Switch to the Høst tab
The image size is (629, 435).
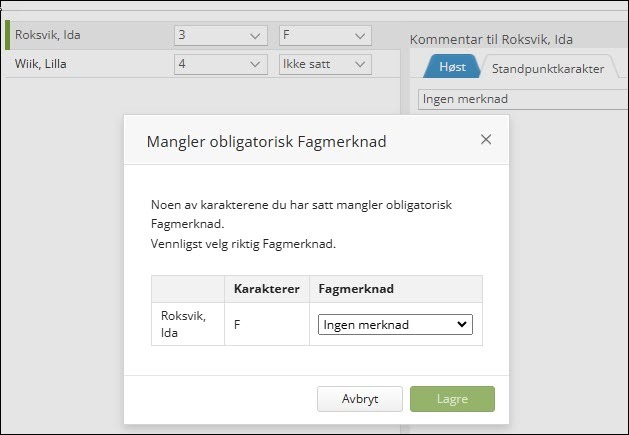tap(450, 69)
